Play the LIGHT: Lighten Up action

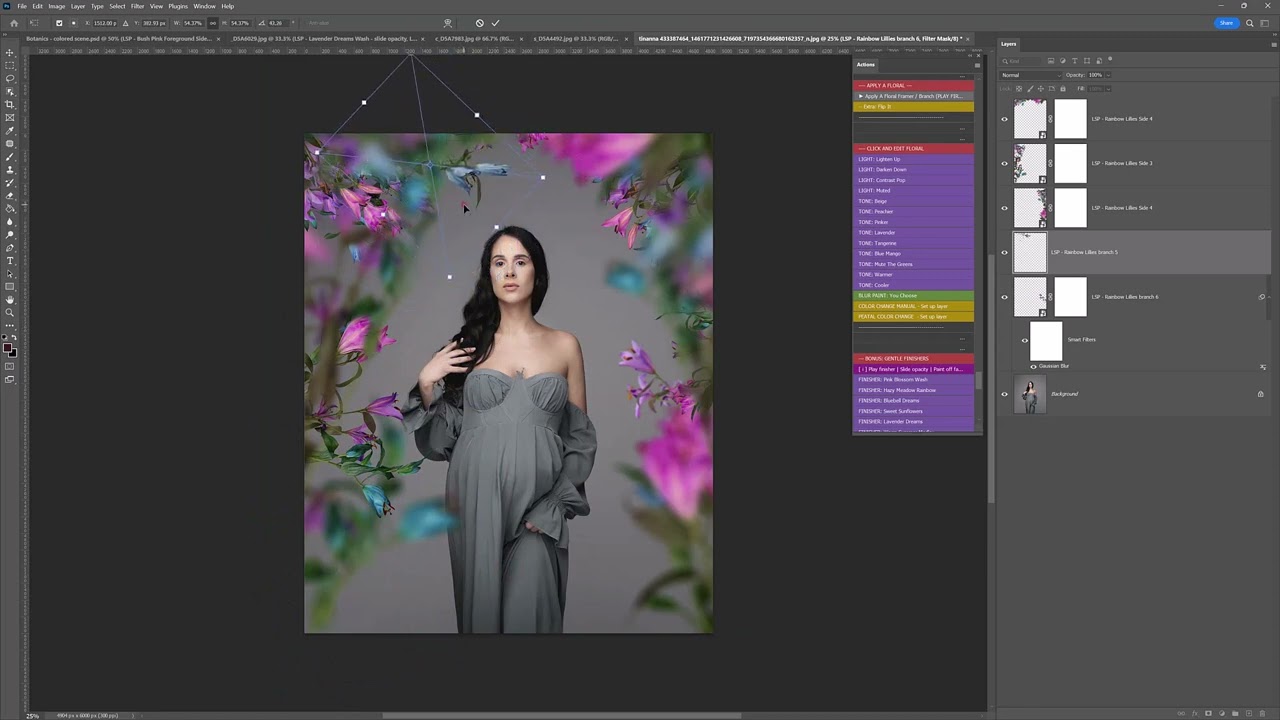(913, 159)
